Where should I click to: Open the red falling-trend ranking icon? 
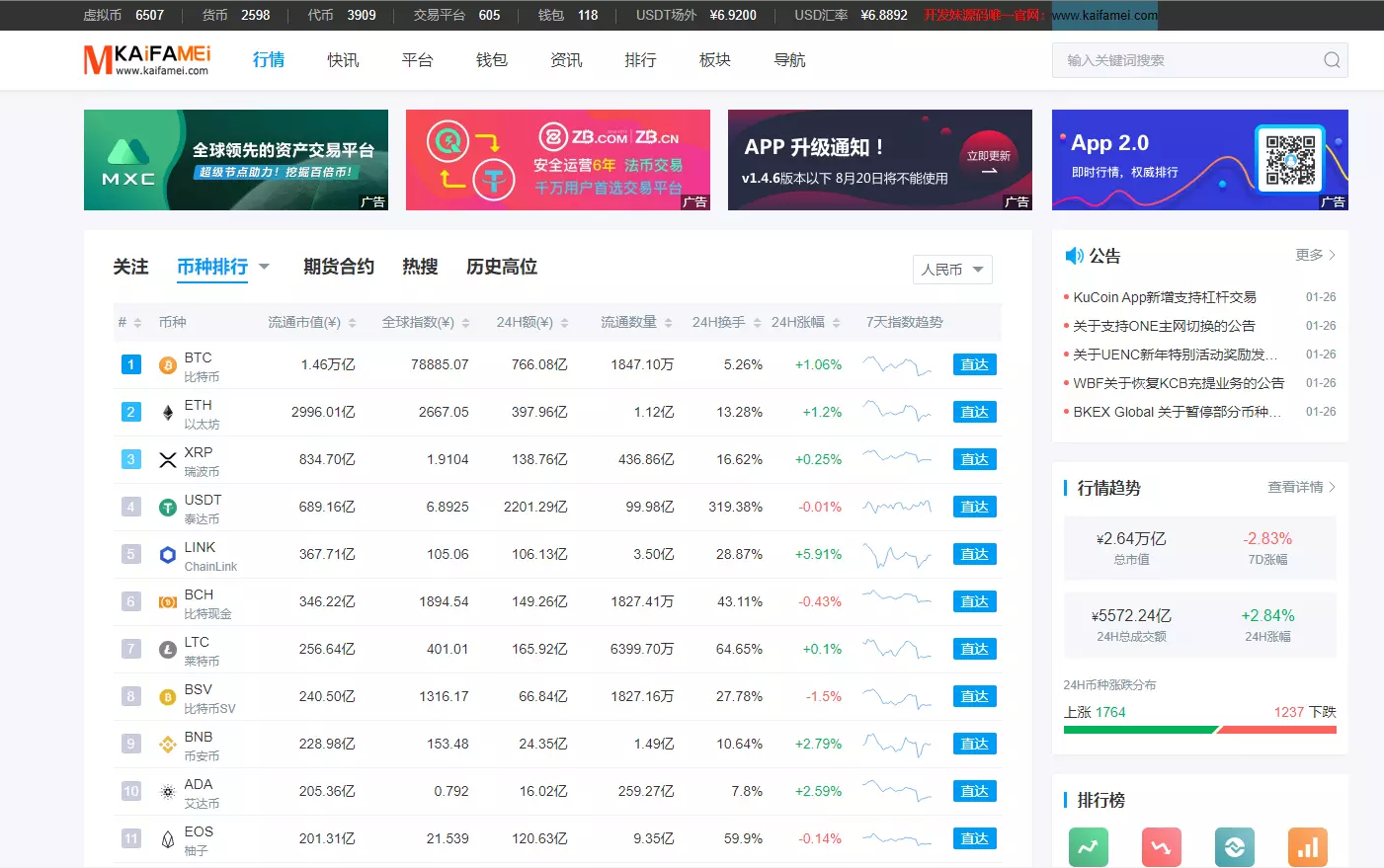coord(1162,847)
